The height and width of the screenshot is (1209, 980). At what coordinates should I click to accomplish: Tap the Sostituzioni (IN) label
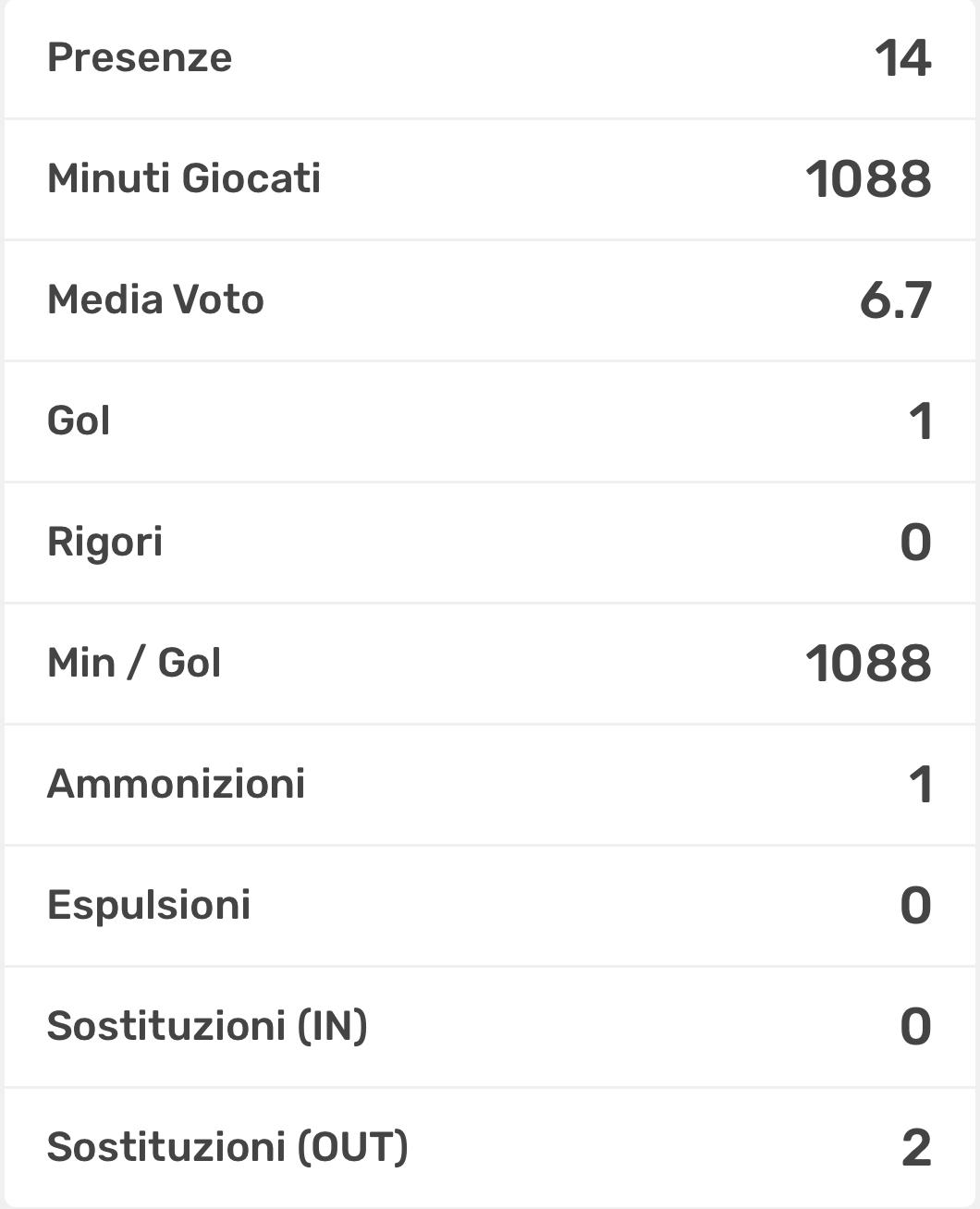pos(207,1026)
